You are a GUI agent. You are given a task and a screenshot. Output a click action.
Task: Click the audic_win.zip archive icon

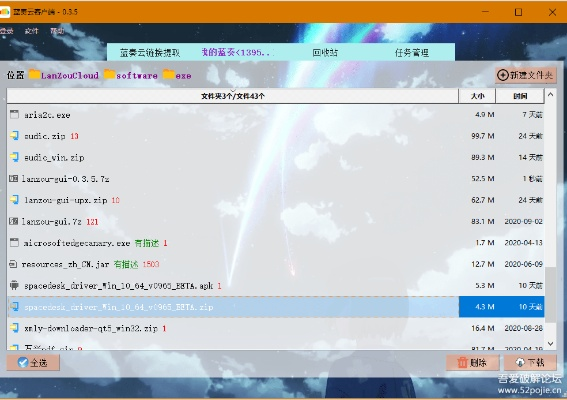pyautogui.click(x=14, y=157)
